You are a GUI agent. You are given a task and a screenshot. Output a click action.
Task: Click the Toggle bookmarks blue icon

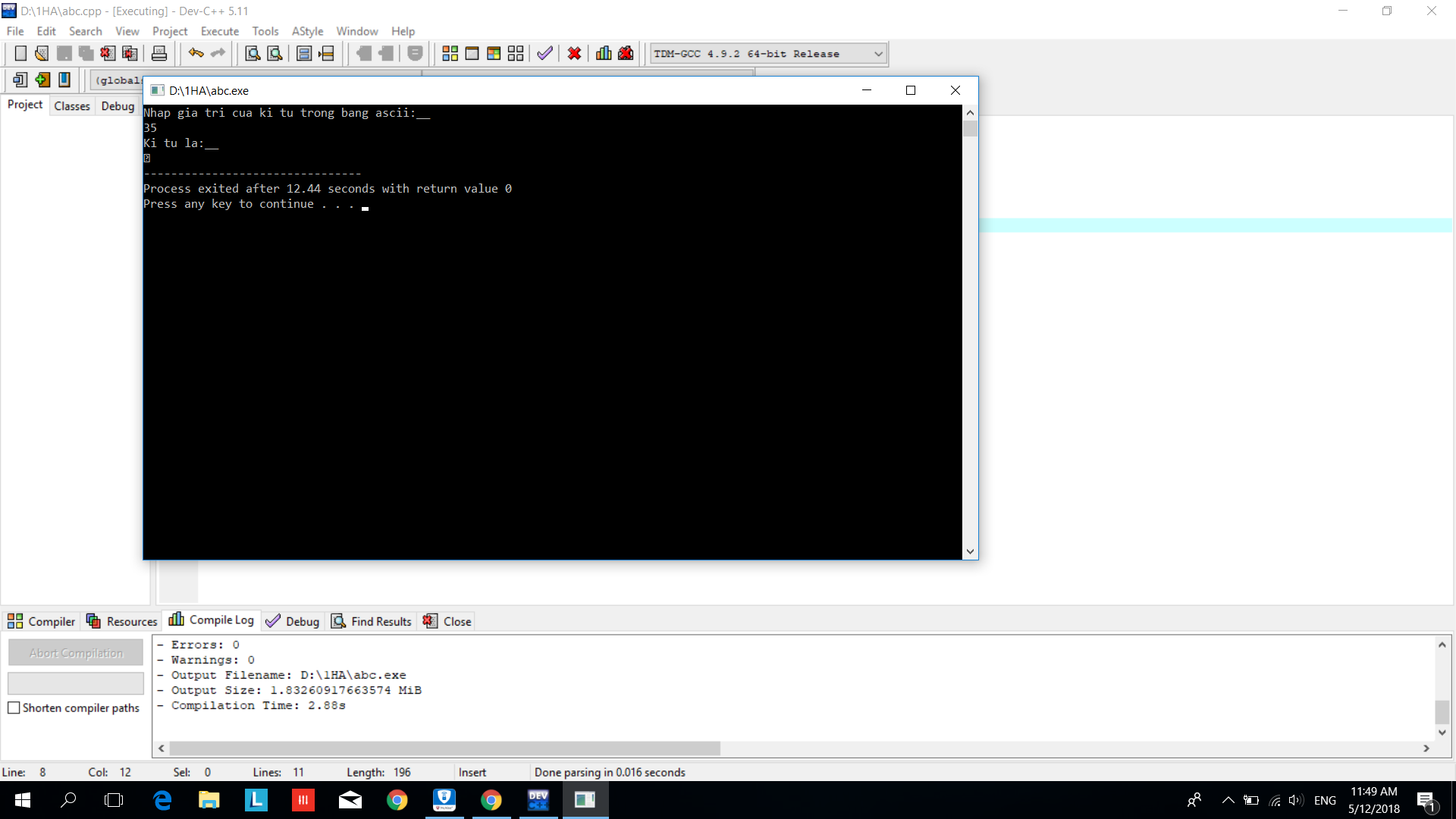[x=64, y=80]
